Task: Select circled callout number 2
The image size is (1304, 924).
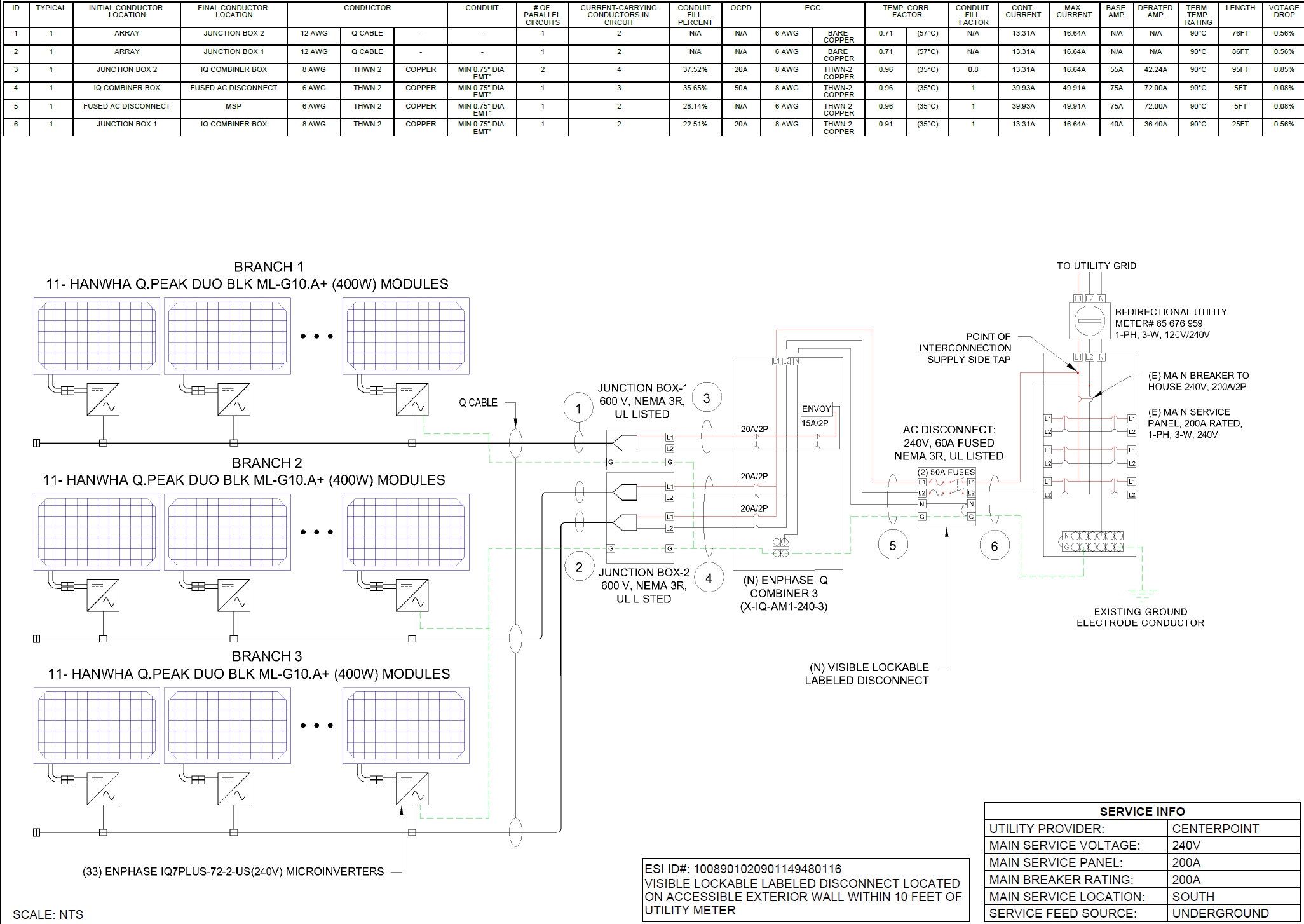Action: (x=579, y=567)
